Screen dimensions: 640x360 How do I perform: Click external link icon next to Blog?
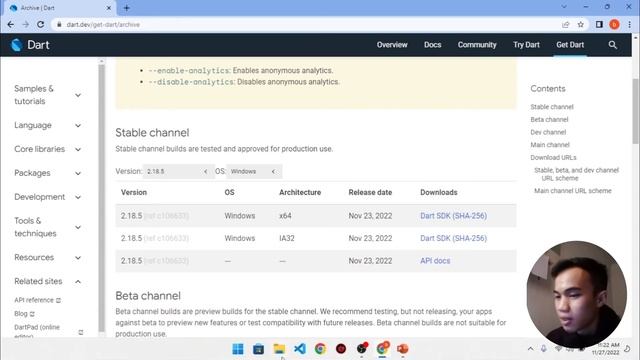(32, 314)
